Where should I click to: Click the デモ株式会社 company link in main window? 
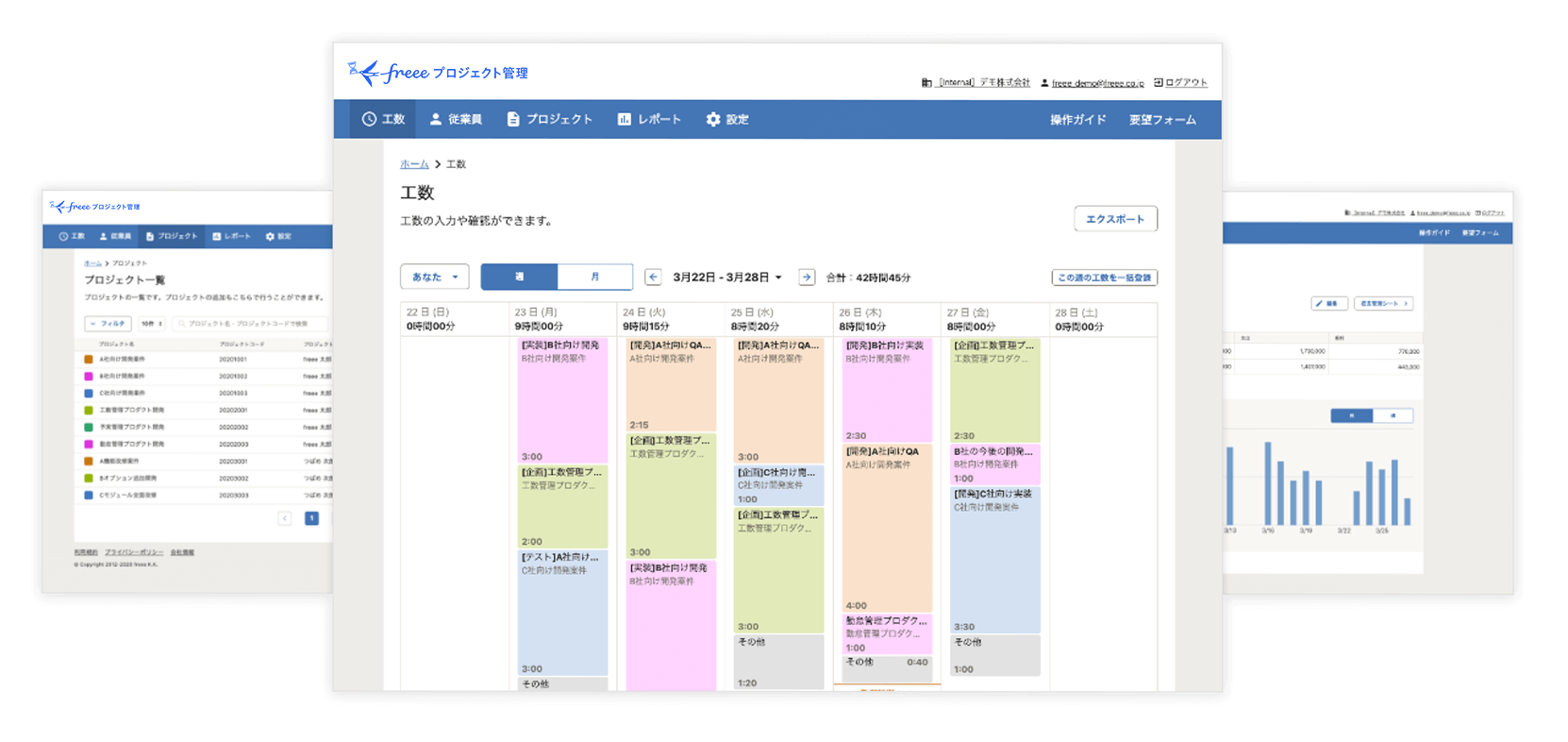click(x=976, y=83)
